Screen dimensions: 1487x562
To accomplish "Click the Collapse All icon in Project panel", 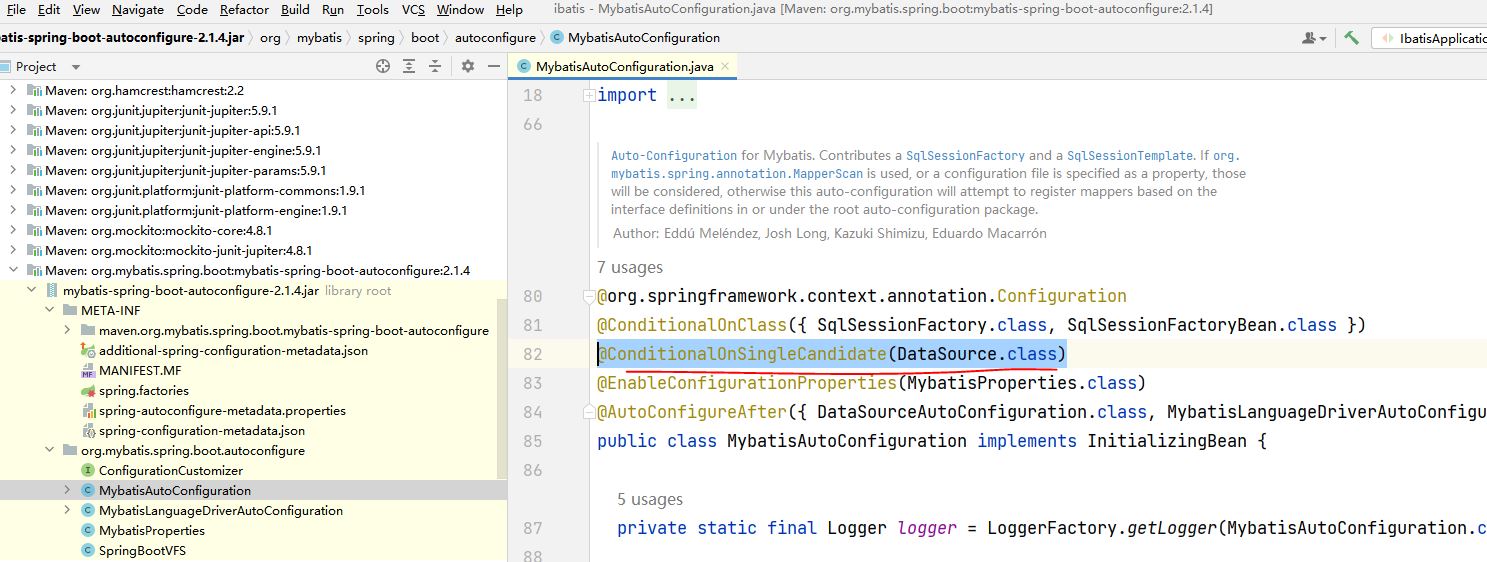I will (x=437, y=66).
